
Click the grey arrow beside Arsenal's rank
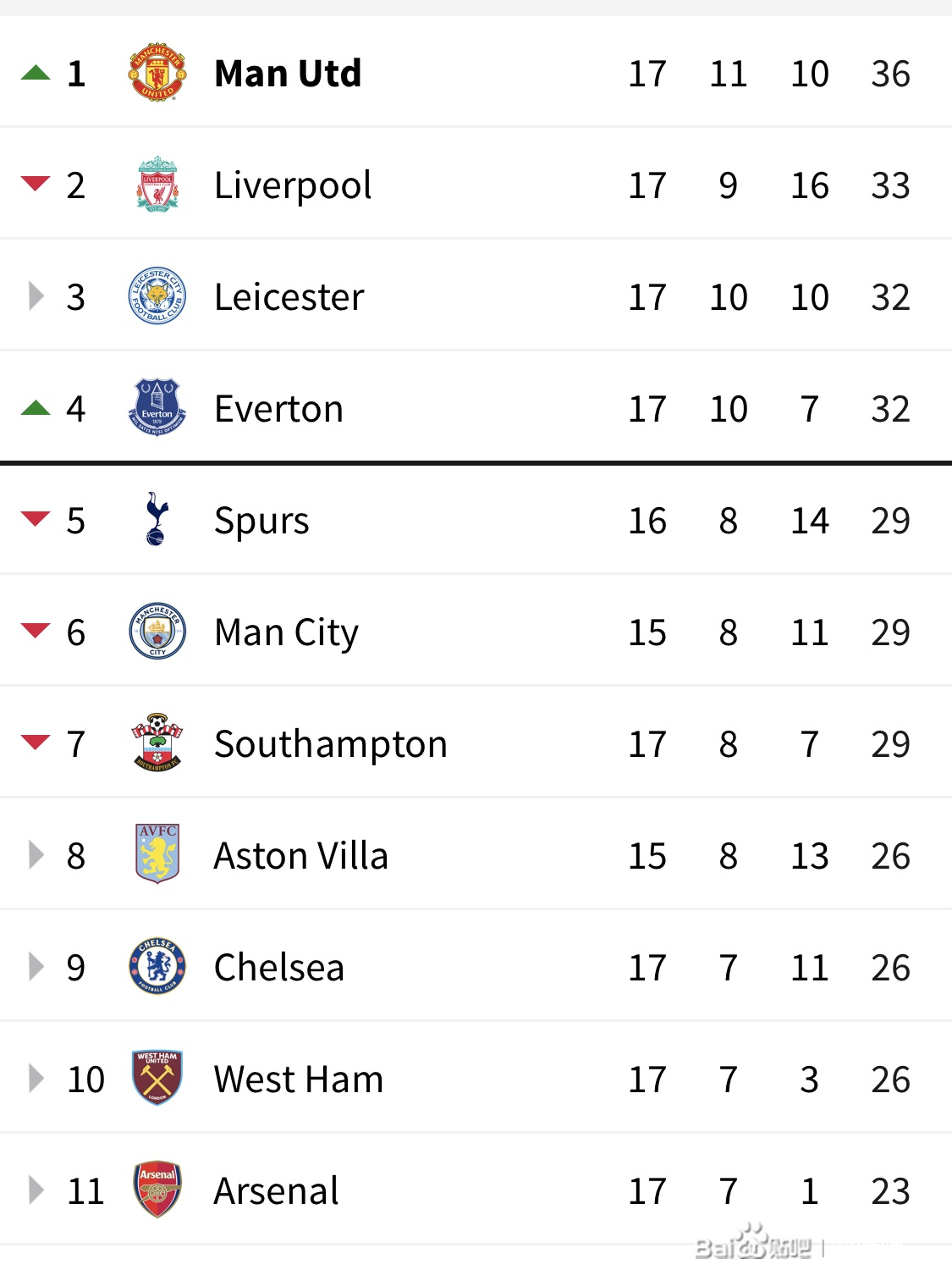pyautogui.click(x=36, y=1190)
